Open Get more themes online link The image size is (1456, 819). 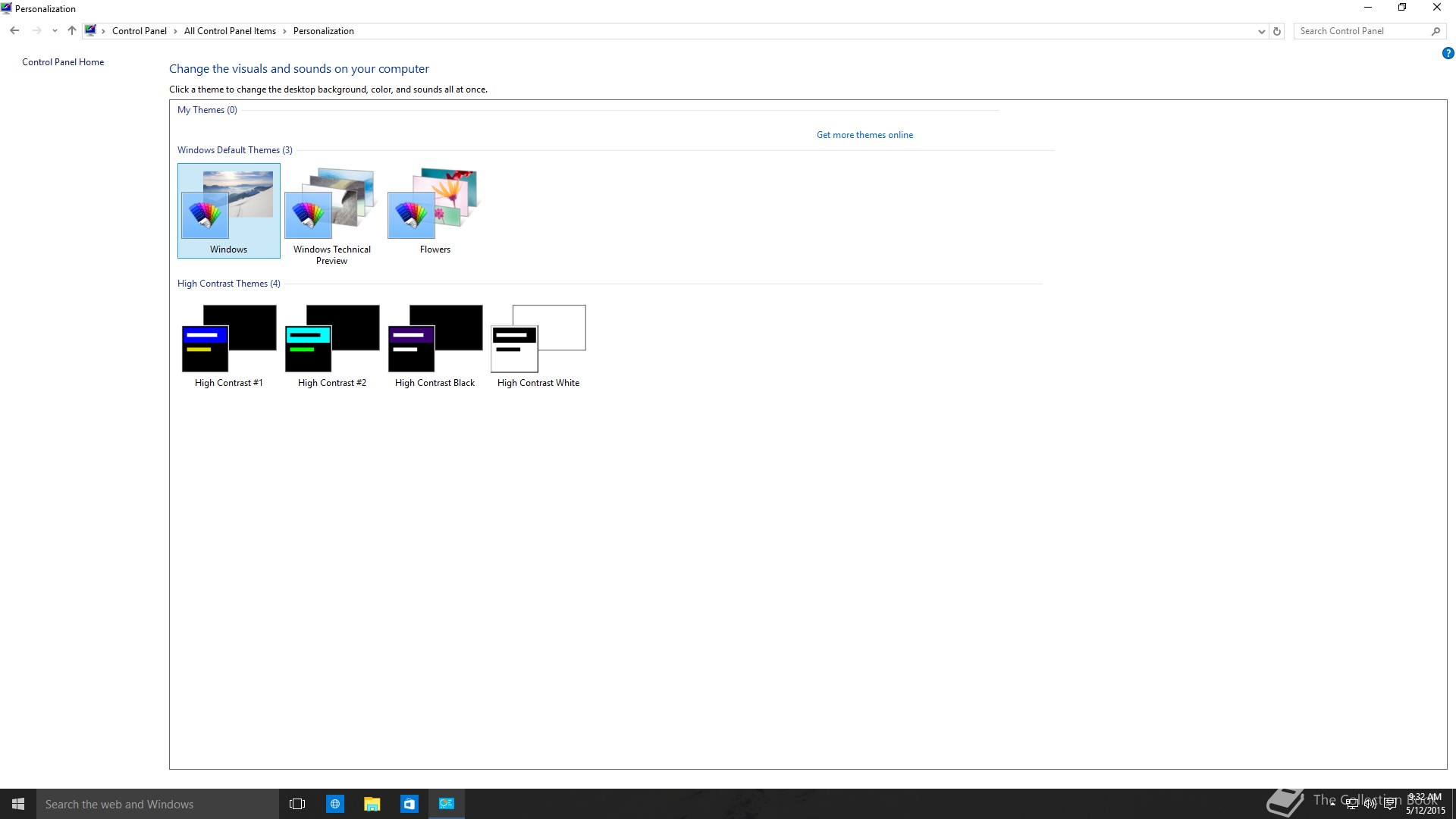click(864, 135)
